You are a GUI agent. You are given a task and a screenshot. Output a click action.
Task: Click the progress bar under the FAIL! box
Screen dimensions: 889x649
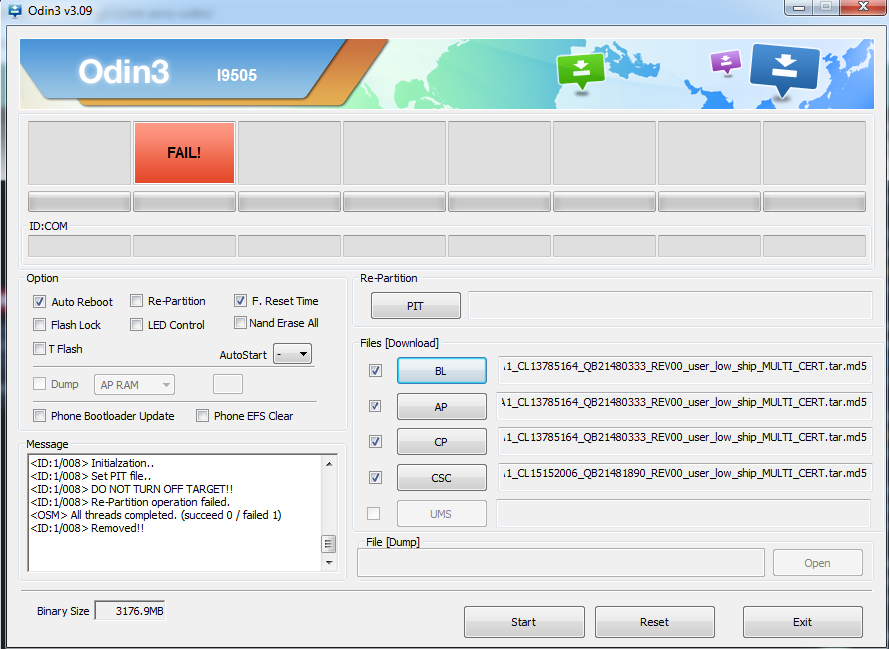[x=184, y=202]
